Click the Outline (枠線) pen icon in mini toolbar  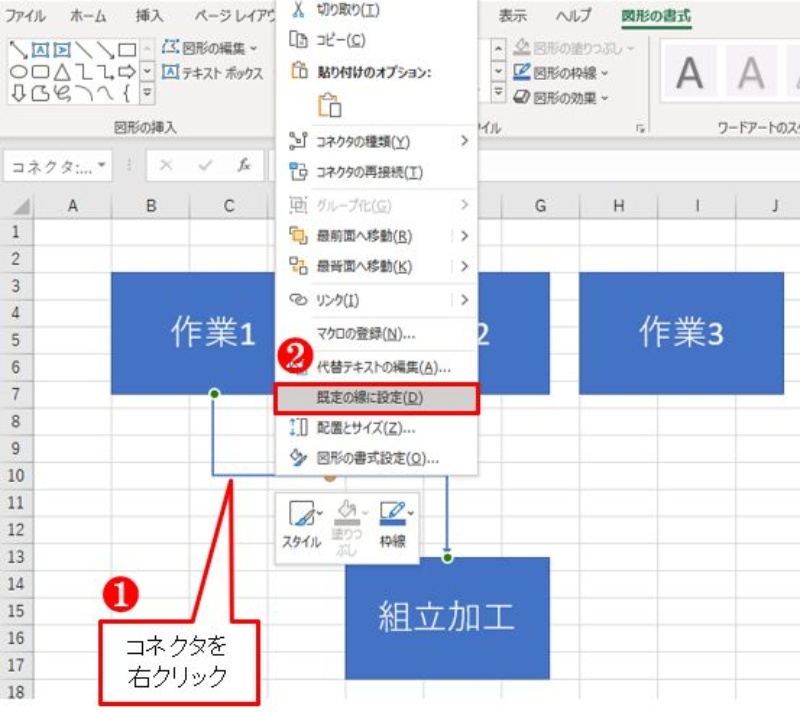coord(391,515)
